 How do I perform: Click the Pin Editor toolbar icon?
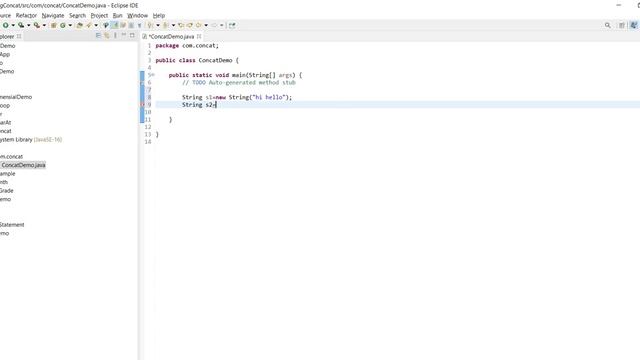232,25
